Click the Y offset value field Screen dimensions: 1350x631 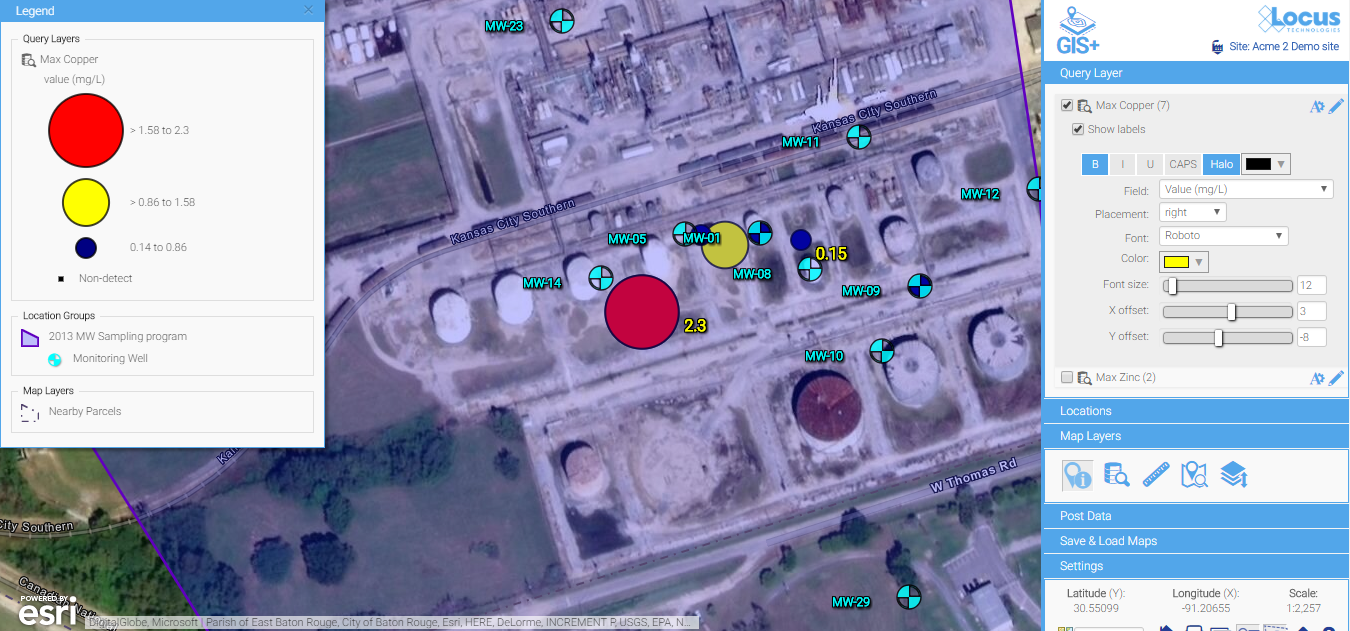point(1312,337)
